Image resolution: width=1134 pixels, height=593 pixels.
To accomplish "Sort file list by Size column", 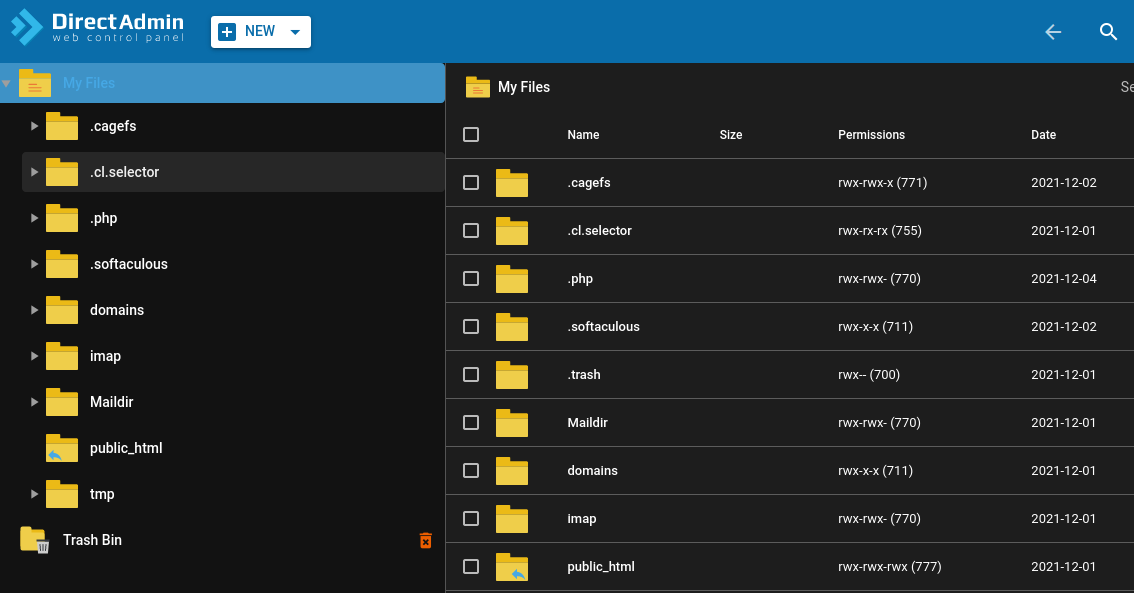I will (x=730, y=135).
